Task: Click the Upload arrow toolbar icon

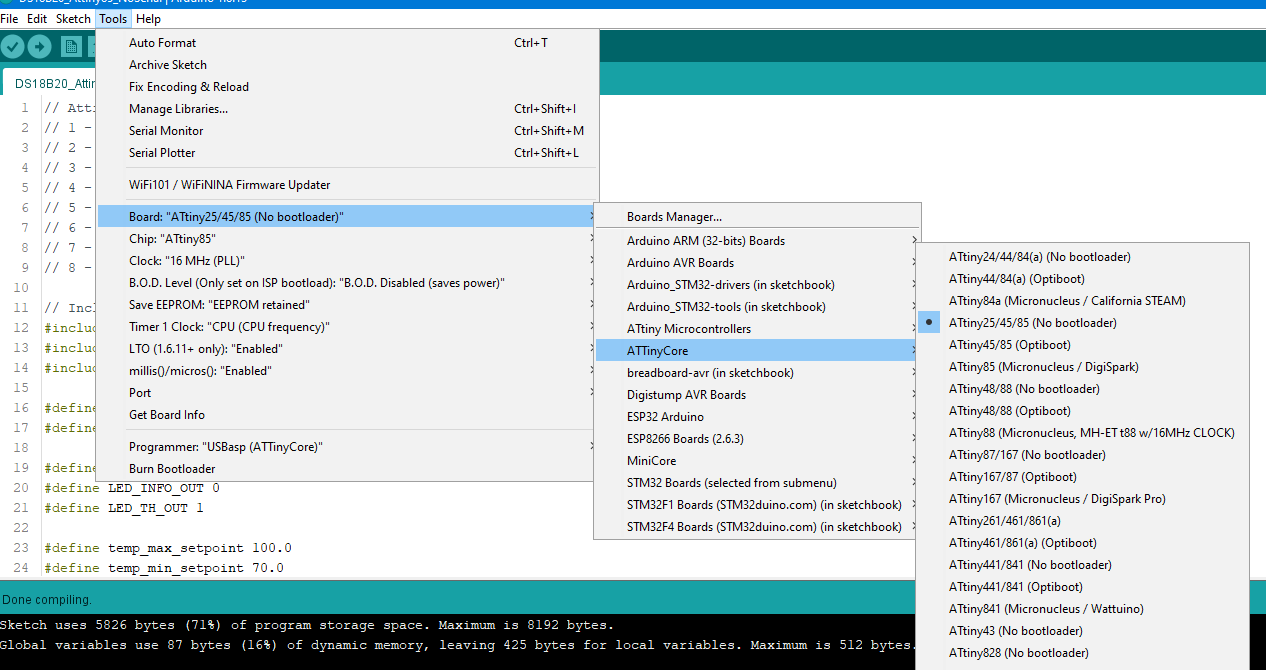Action: click(39, 46)
